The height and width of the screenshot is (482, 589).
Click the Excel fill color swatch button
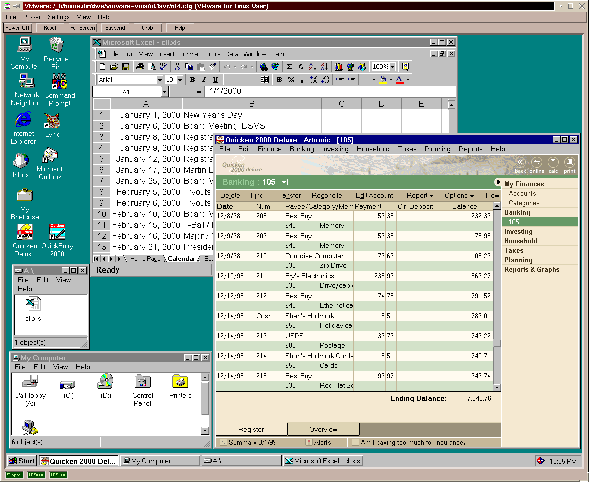click(383, 80)
